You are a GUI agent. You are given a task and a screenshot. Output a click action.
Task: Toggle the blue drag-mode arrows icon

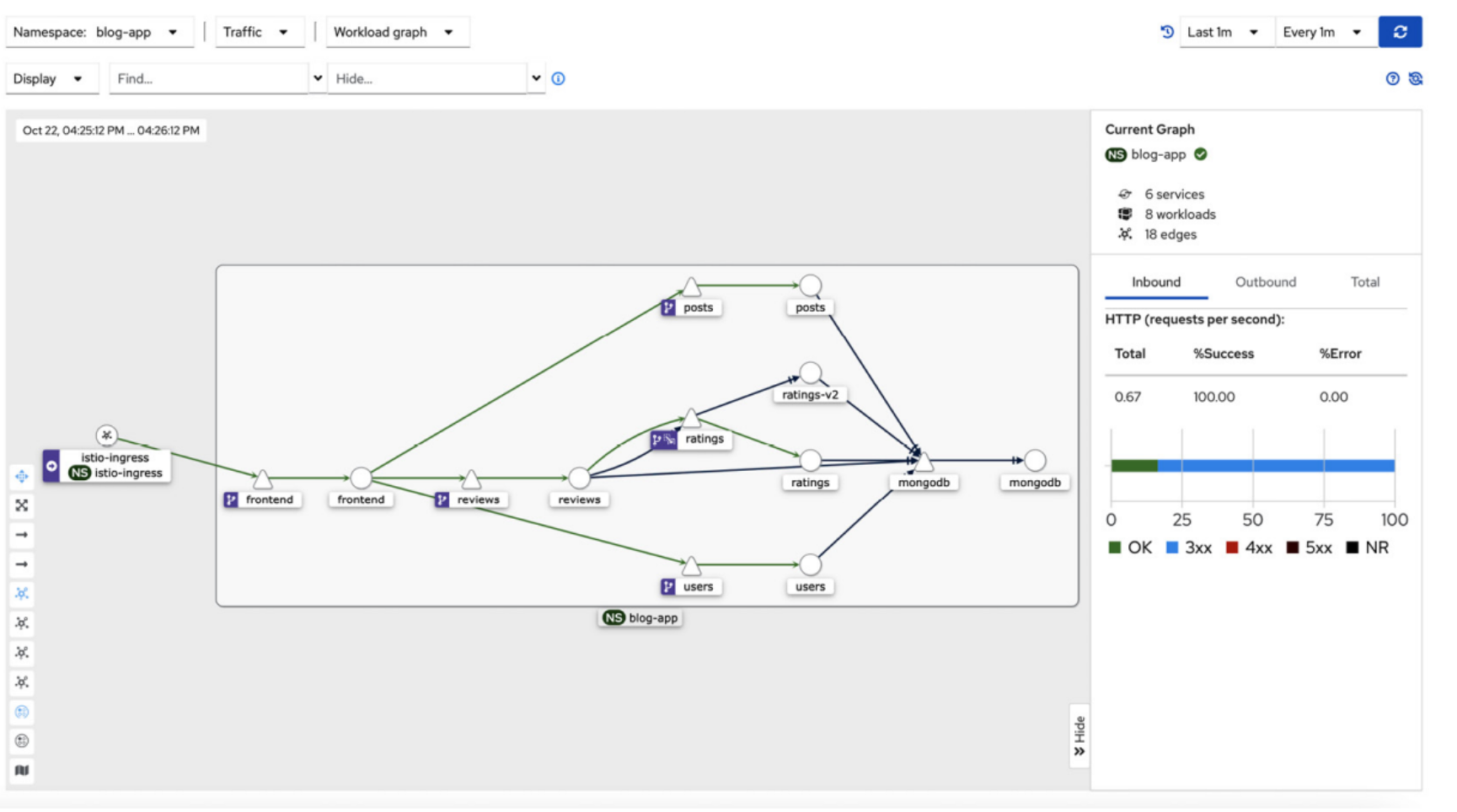pos(22,476)
